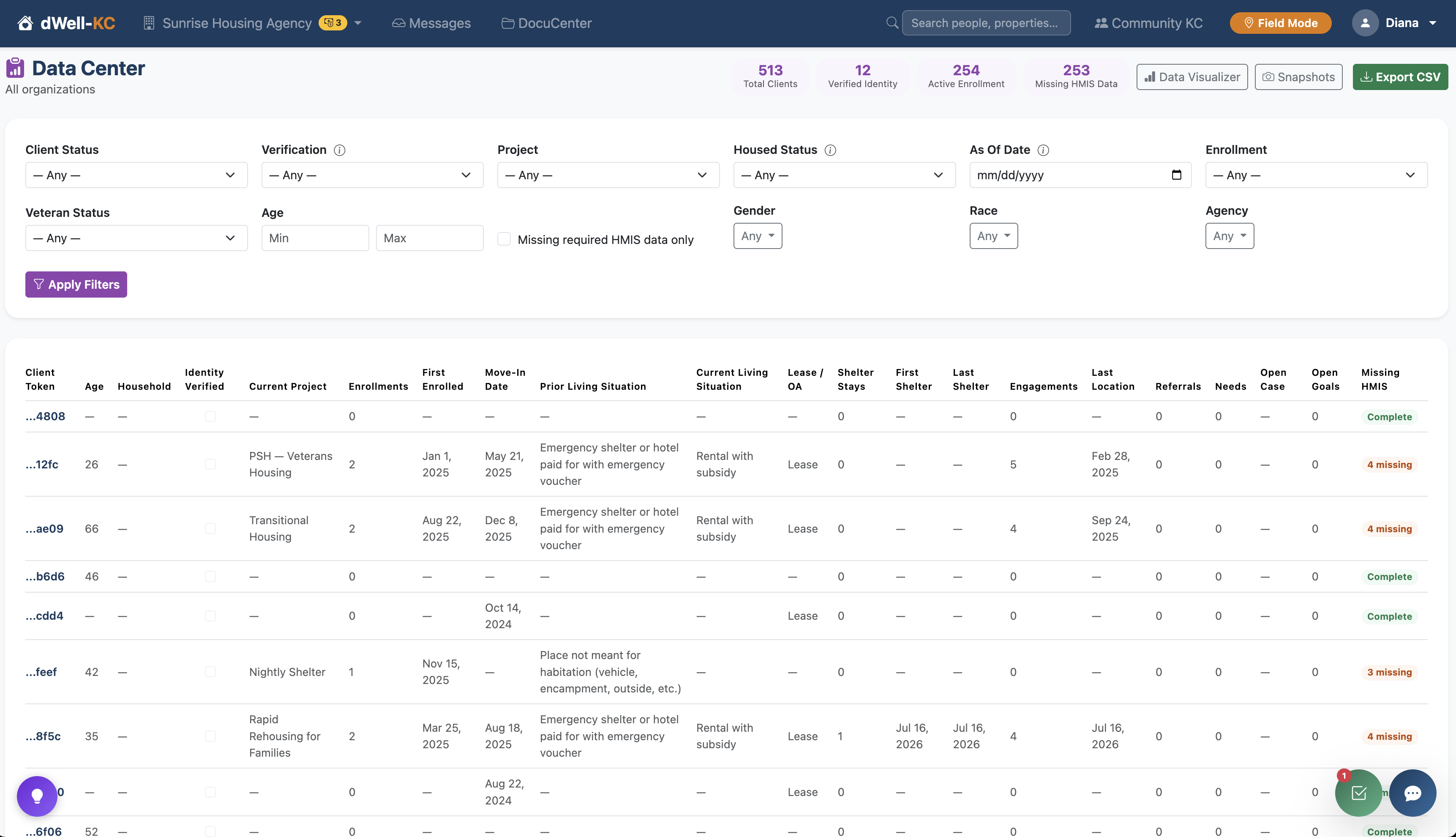The image size is (1456, 837).
Task: Click the Data Center clipboard icon
Action: point(15,68)
